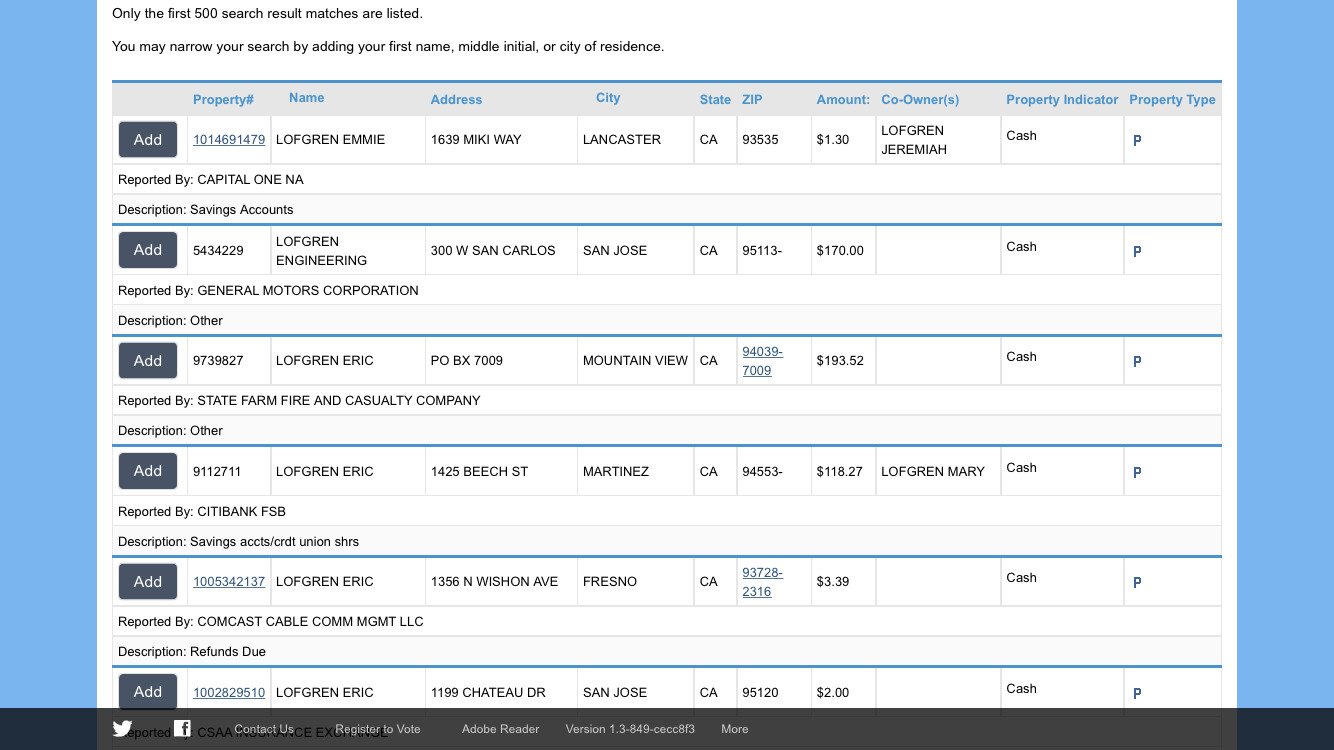
Task: Click Reported By: STATE FARM FIRE AND CASUALTY
Action: click(299, 401)
